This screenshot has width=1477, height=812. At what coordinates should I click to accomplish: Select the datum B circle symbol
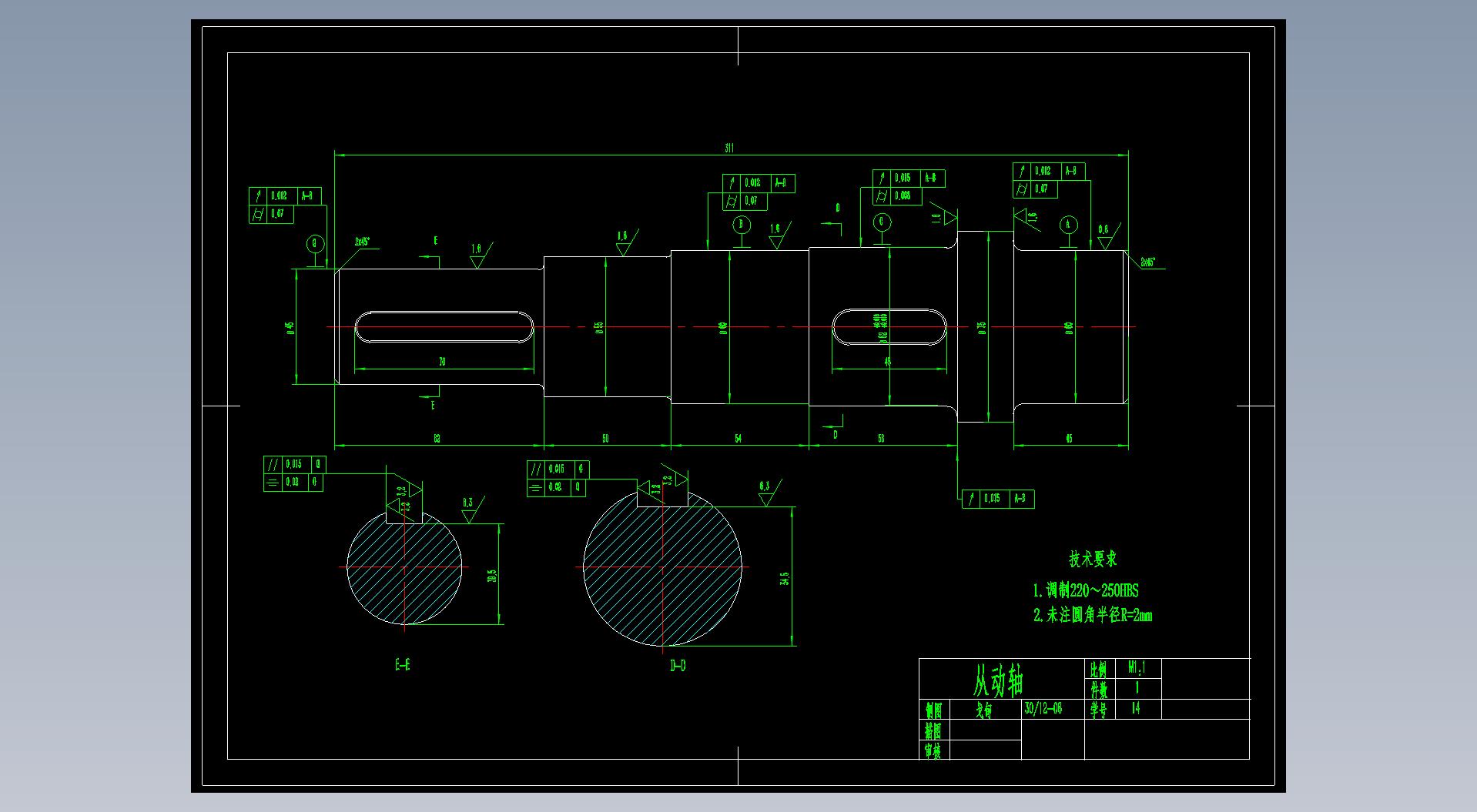pos(742,224)
